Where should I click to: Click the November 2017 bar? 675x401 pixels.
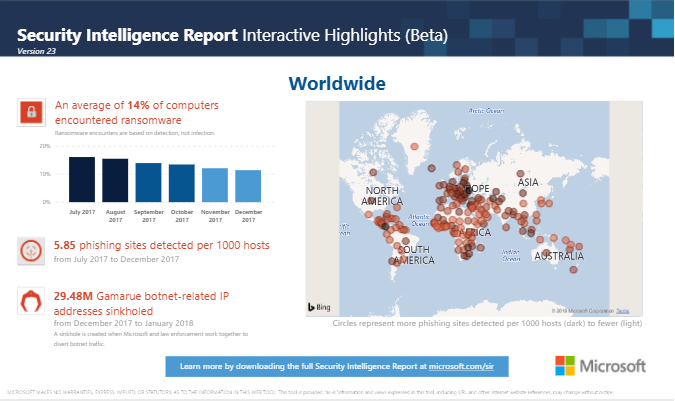tap(214, 185)
